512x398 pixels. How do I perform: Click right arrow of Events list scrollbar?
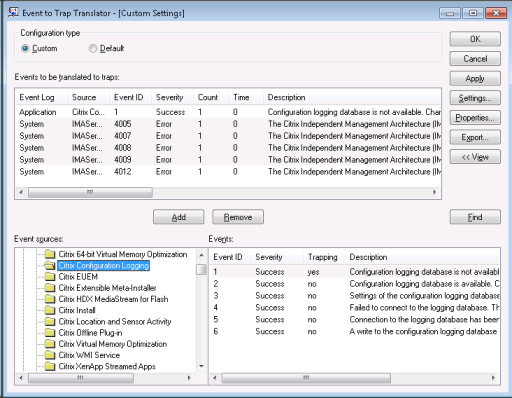(x=493, y=378)
